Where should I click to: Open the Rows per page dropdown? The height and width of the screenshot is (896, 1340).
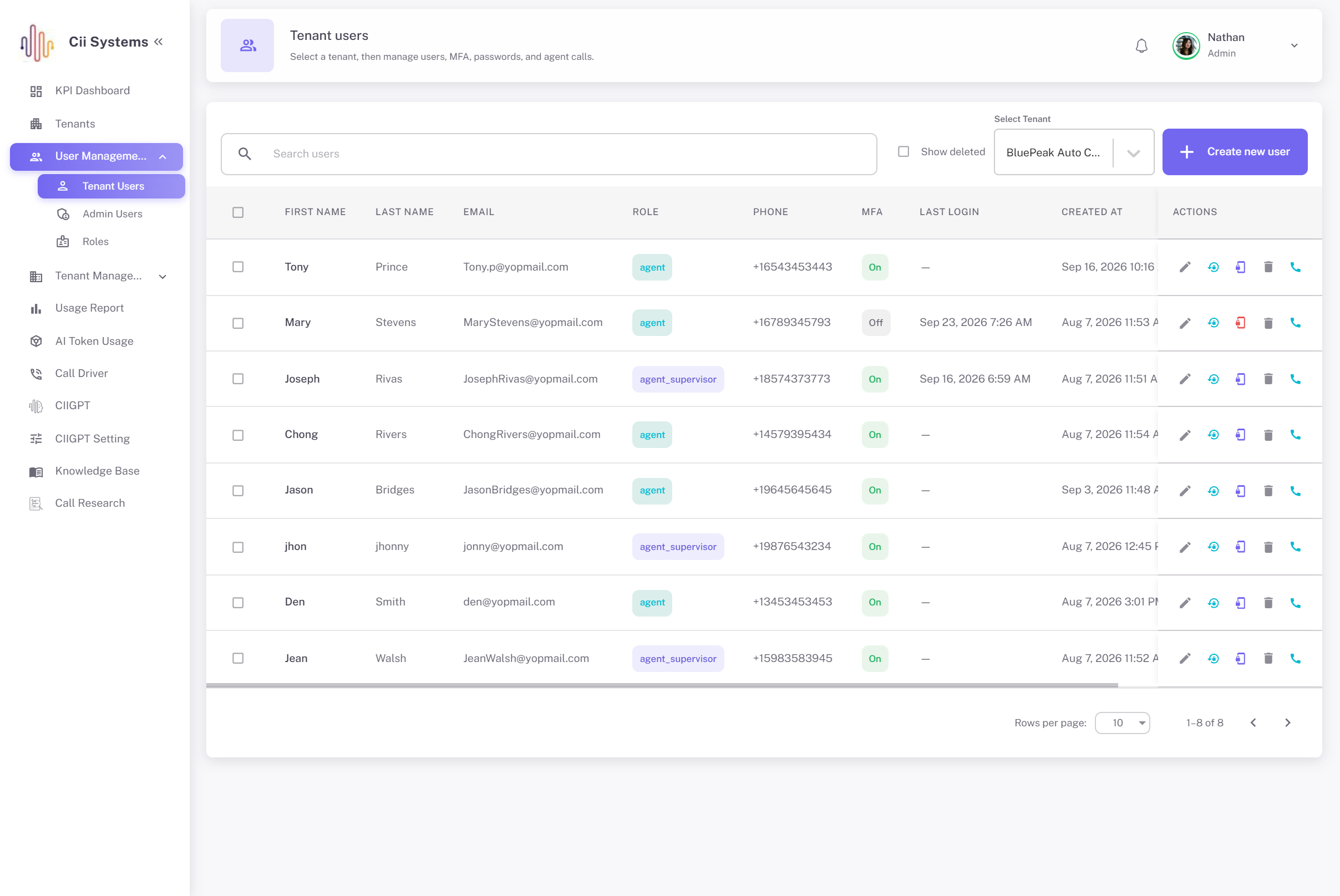point(1122,723)
